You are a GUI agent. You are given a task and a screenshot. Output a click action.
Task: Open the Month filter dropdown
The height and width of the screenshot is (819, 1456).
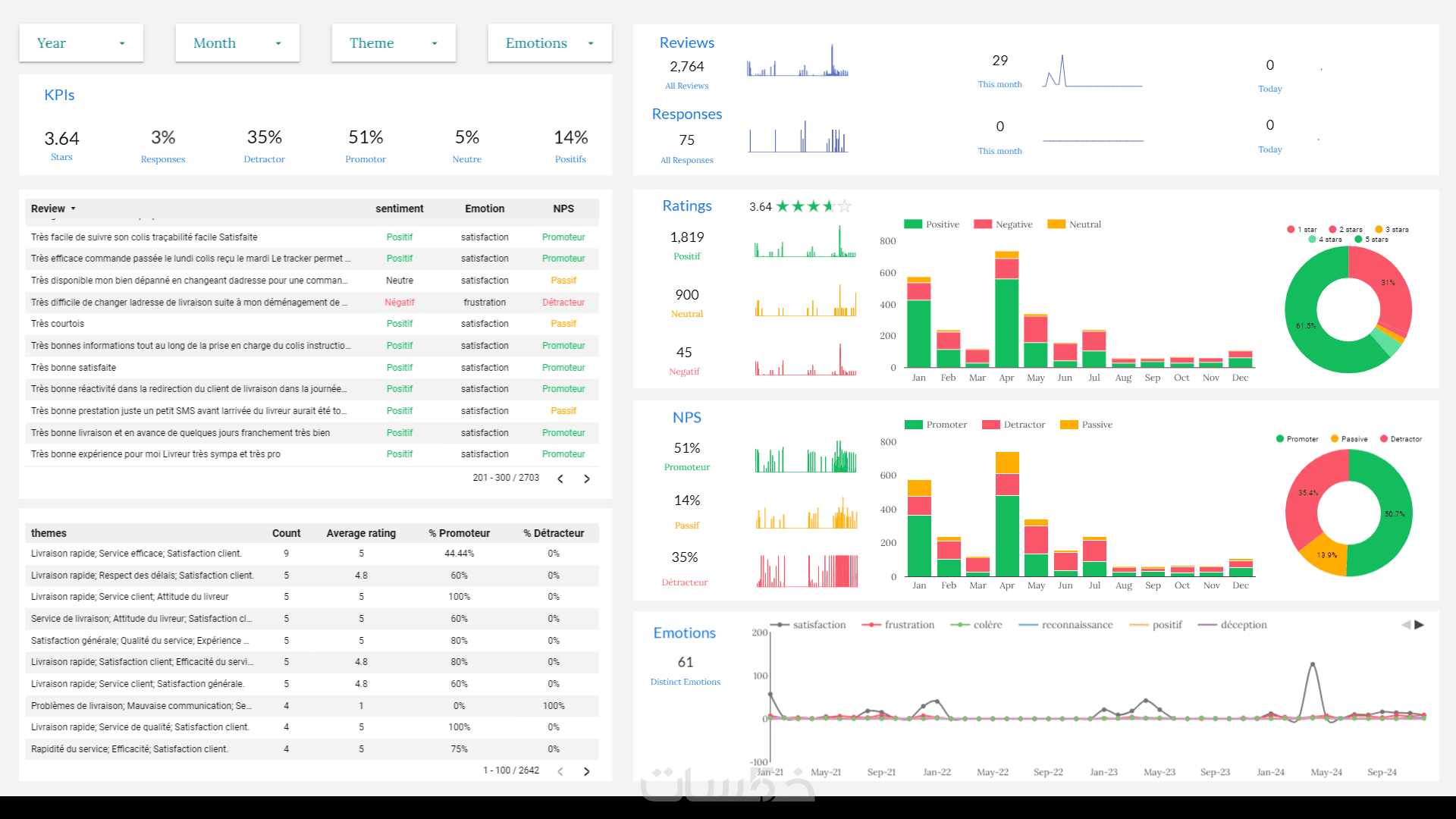[237, 43]
